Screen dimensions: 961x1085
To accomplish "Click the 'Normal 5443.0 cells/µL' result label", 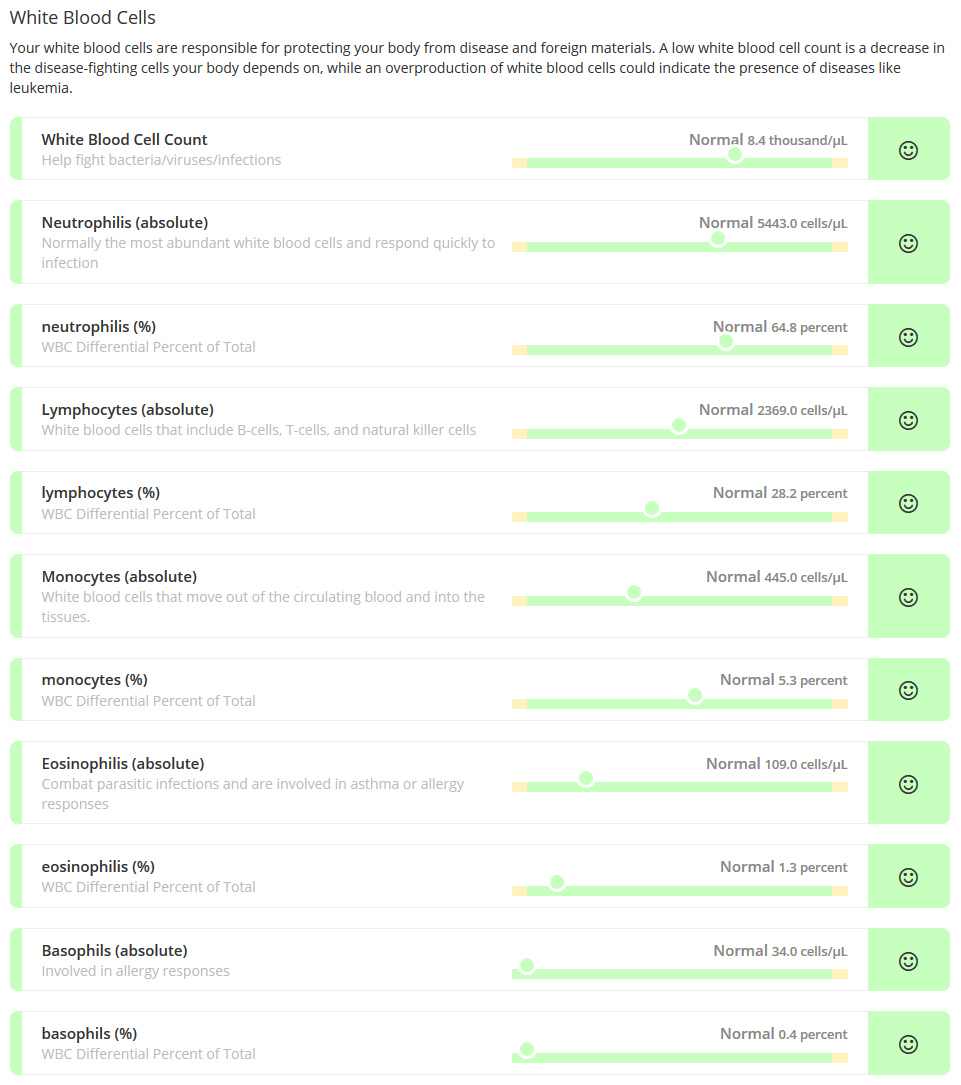I will click(773, 223).
